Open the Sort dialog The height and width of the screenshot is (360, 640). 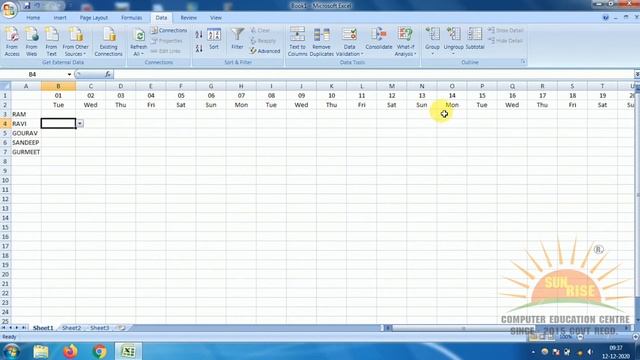[x=214, y=39]
